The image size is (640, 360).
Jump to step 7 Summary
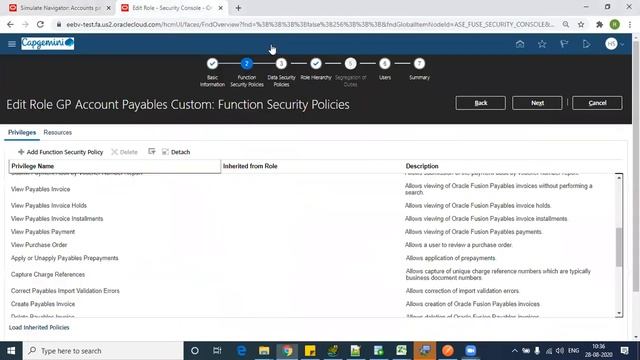pos(419,64)
